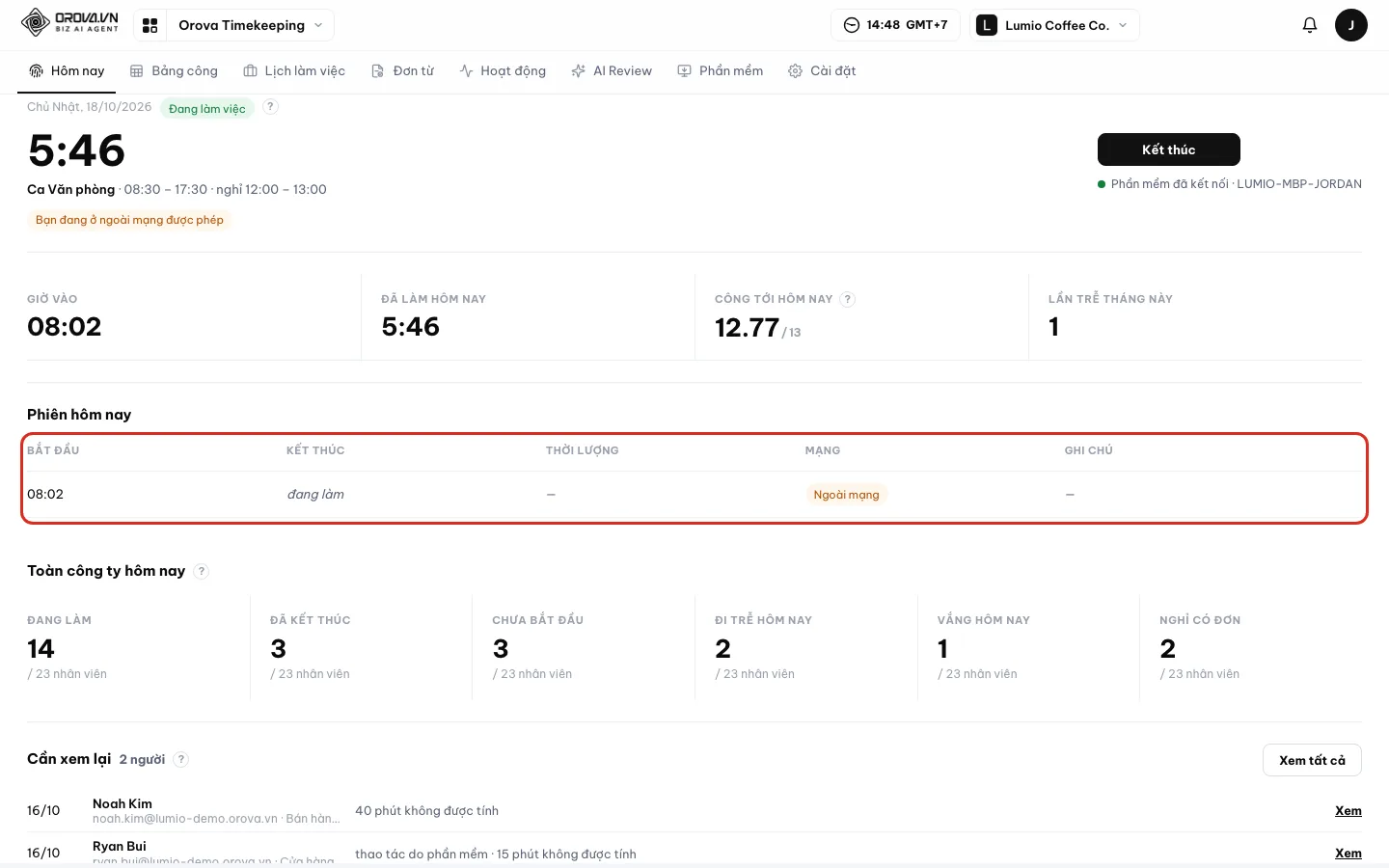Select the 08:02 session row

click(694, 495)
